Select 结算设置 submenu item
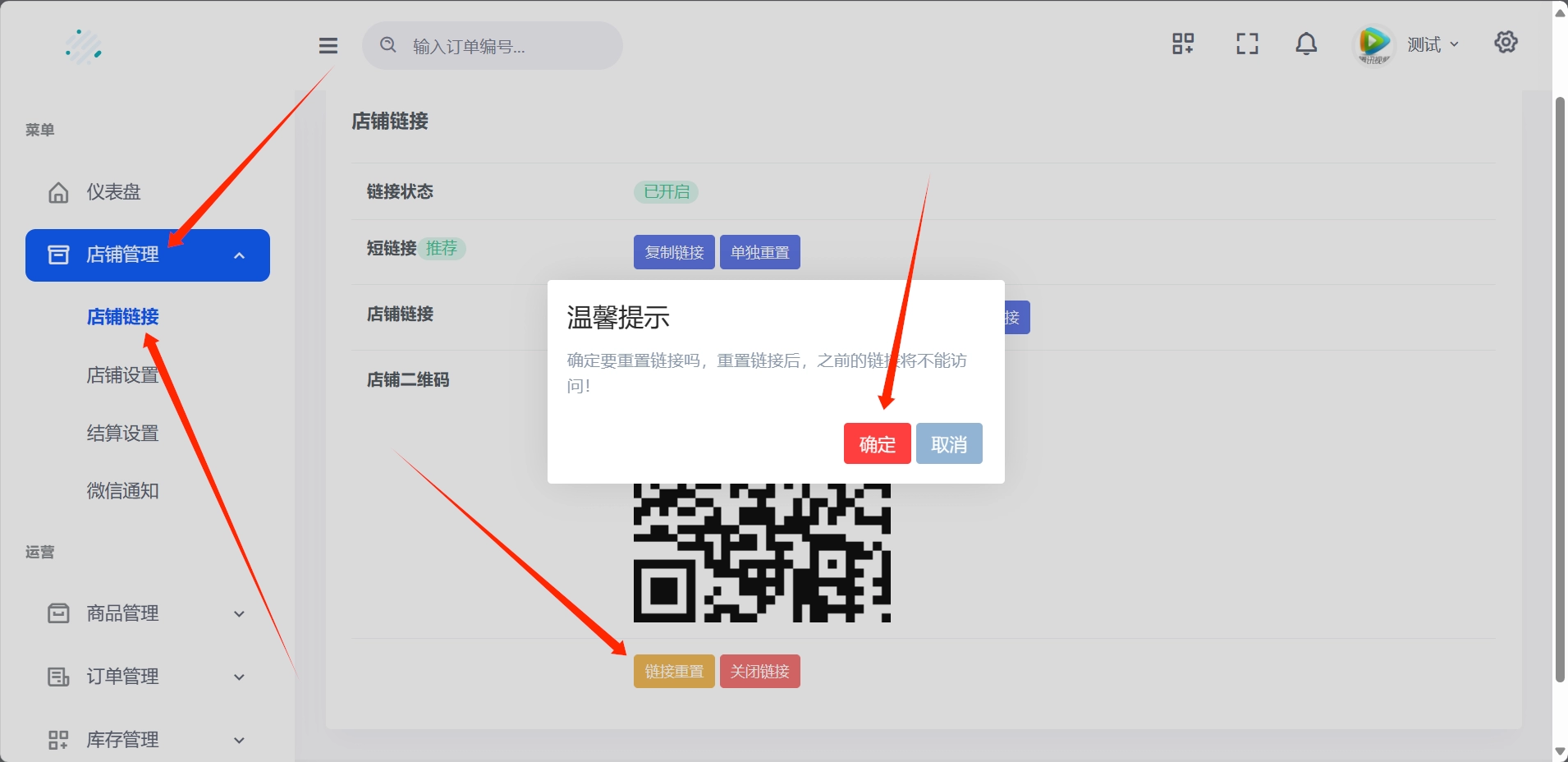 click(x=122, y=434)
